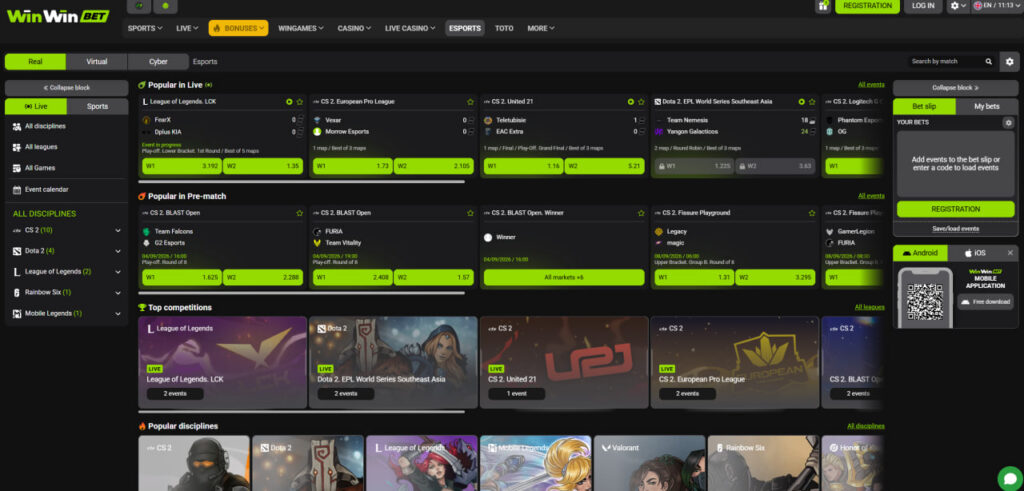Open the header settings gear dropdown
1024x491 pixels.
[959, 5]
